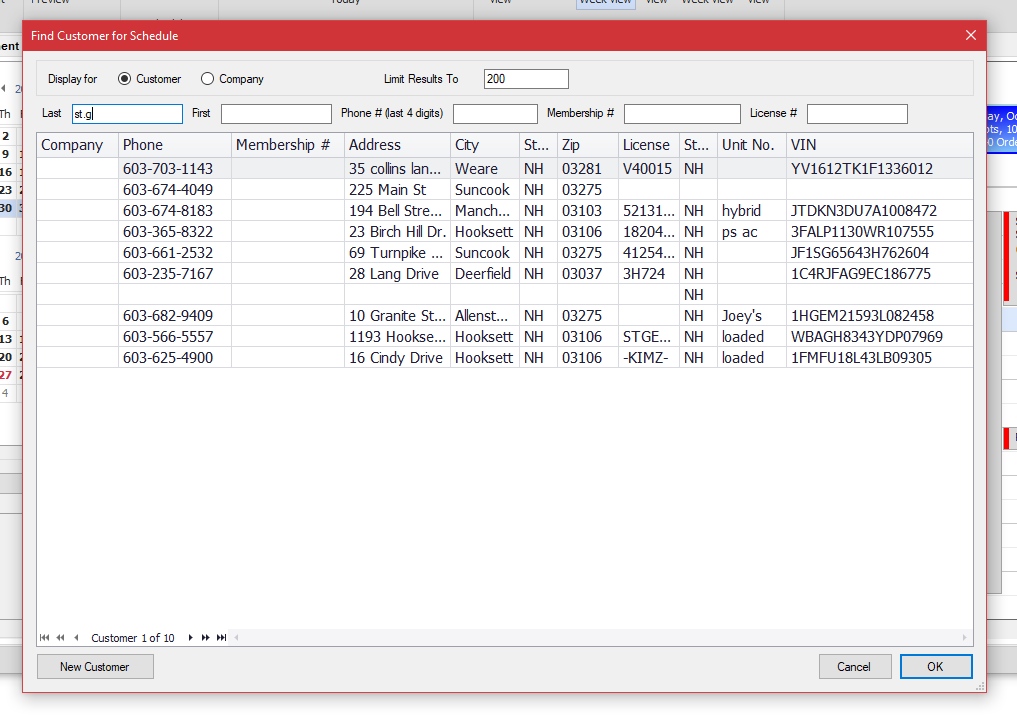This screenshot has height=721, width=1017.
Task: Select row with phone 603-235-7167
Action: point(505,274)
